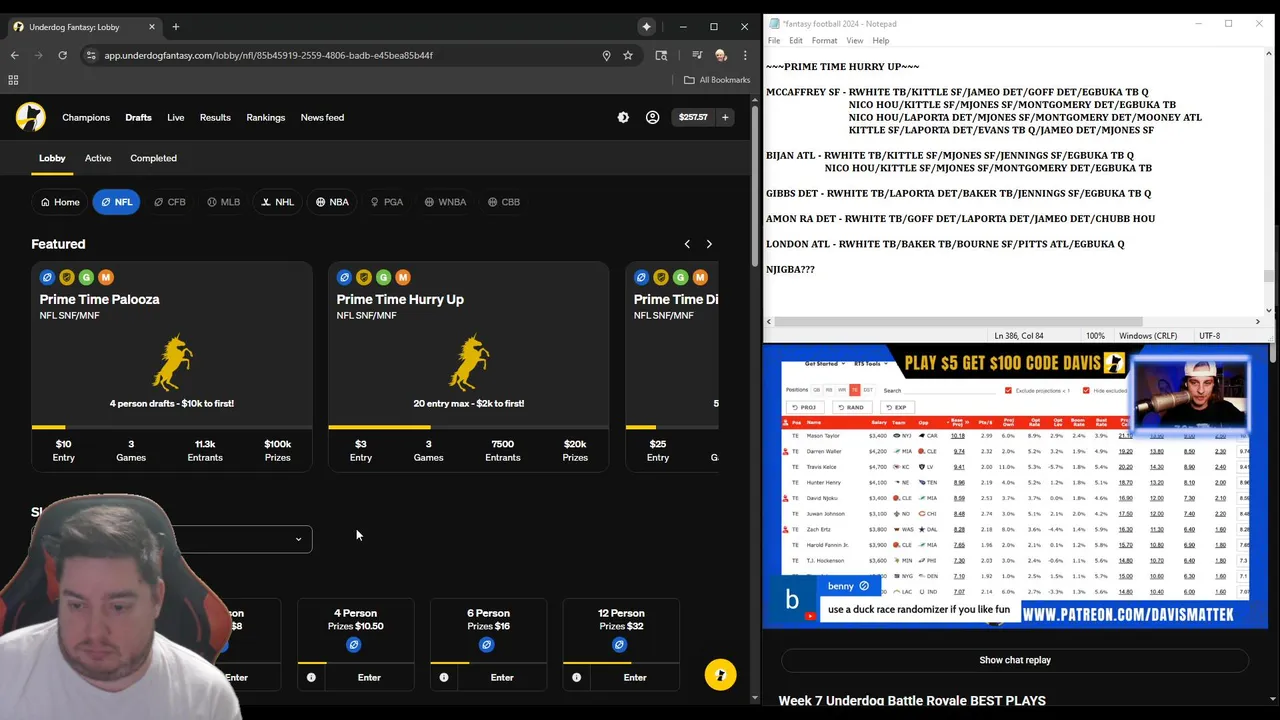Open Drafts in the top navigation
This screenshot has height=720, width=1280.
[138, 117]
